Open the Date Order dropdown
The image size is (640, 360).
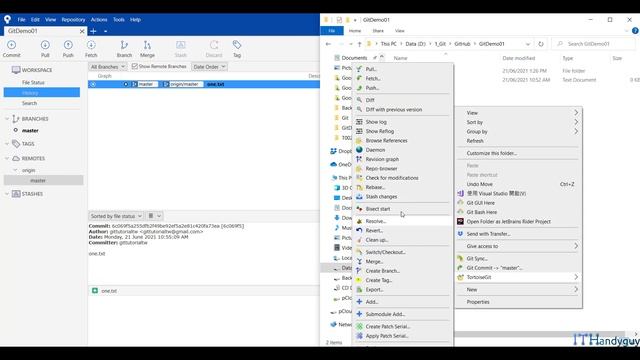[x=209, y=67]
